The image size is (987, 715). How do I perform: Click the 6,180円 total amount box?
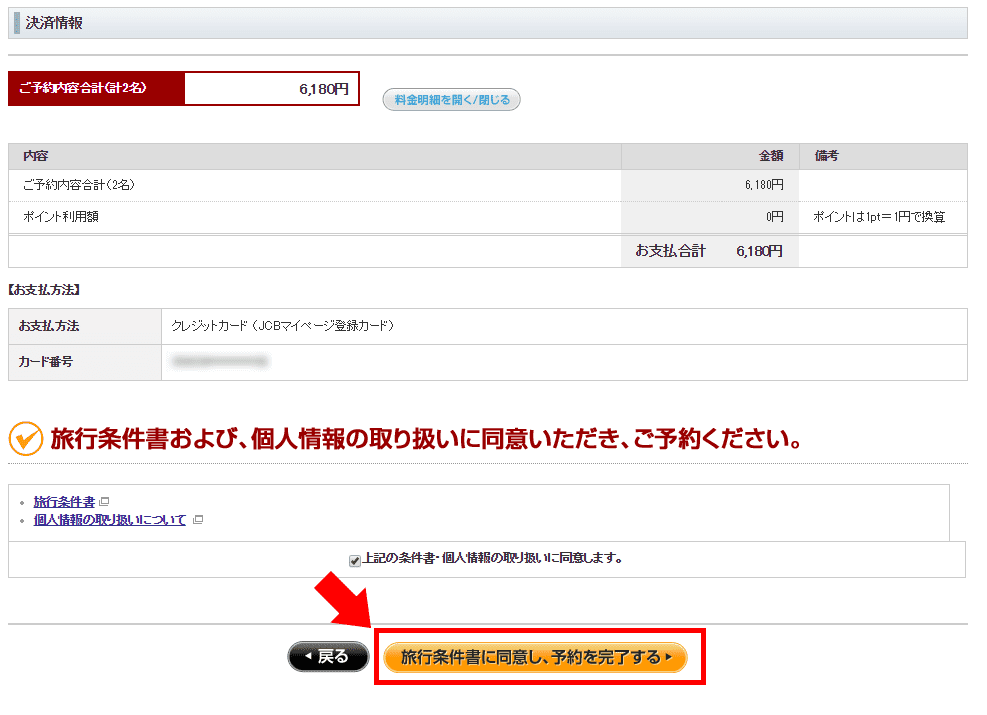pos(271,89)
